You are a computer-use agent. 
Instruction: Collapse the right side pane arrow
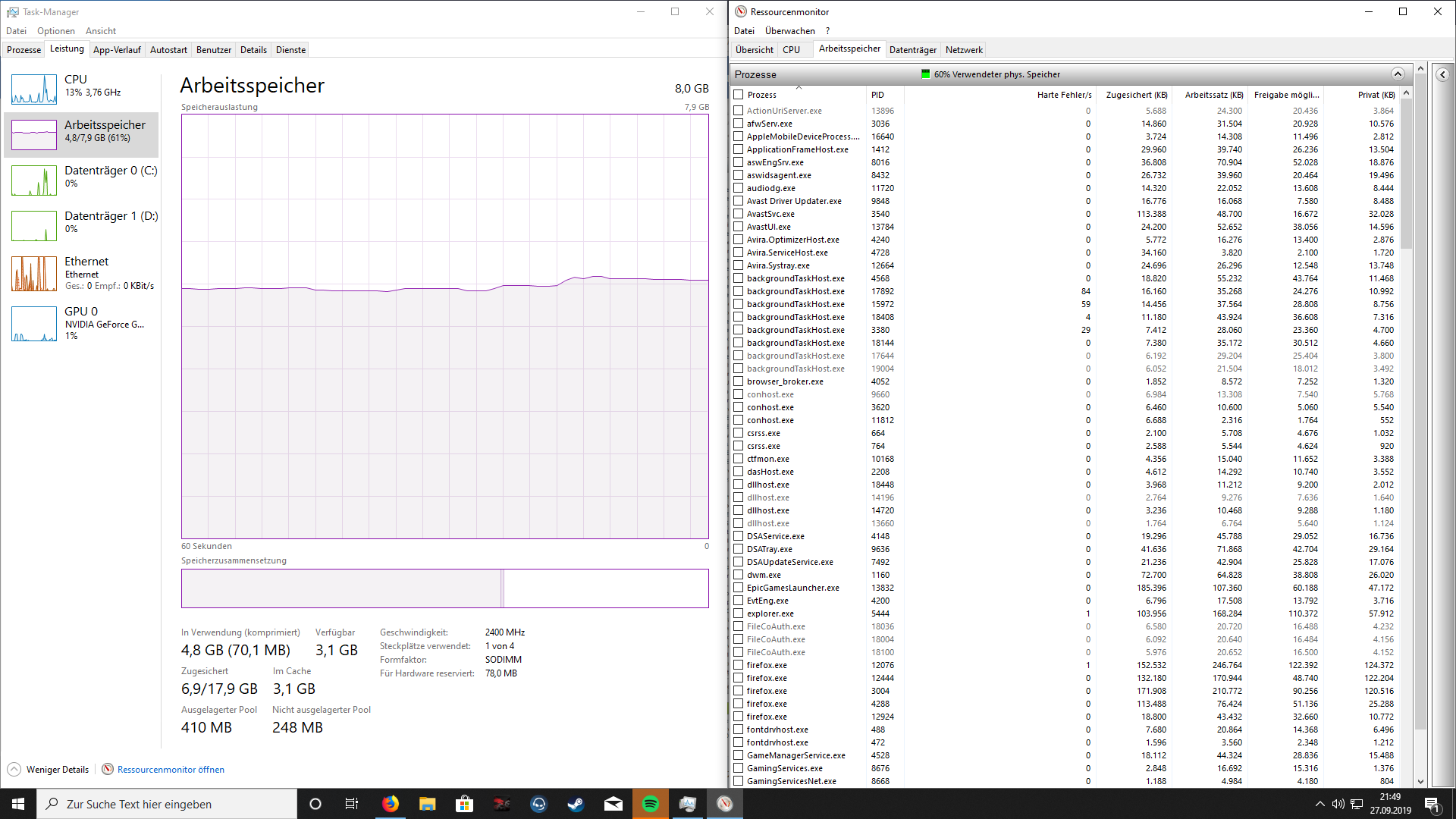pyautogui.click(x=1442, y=74)
